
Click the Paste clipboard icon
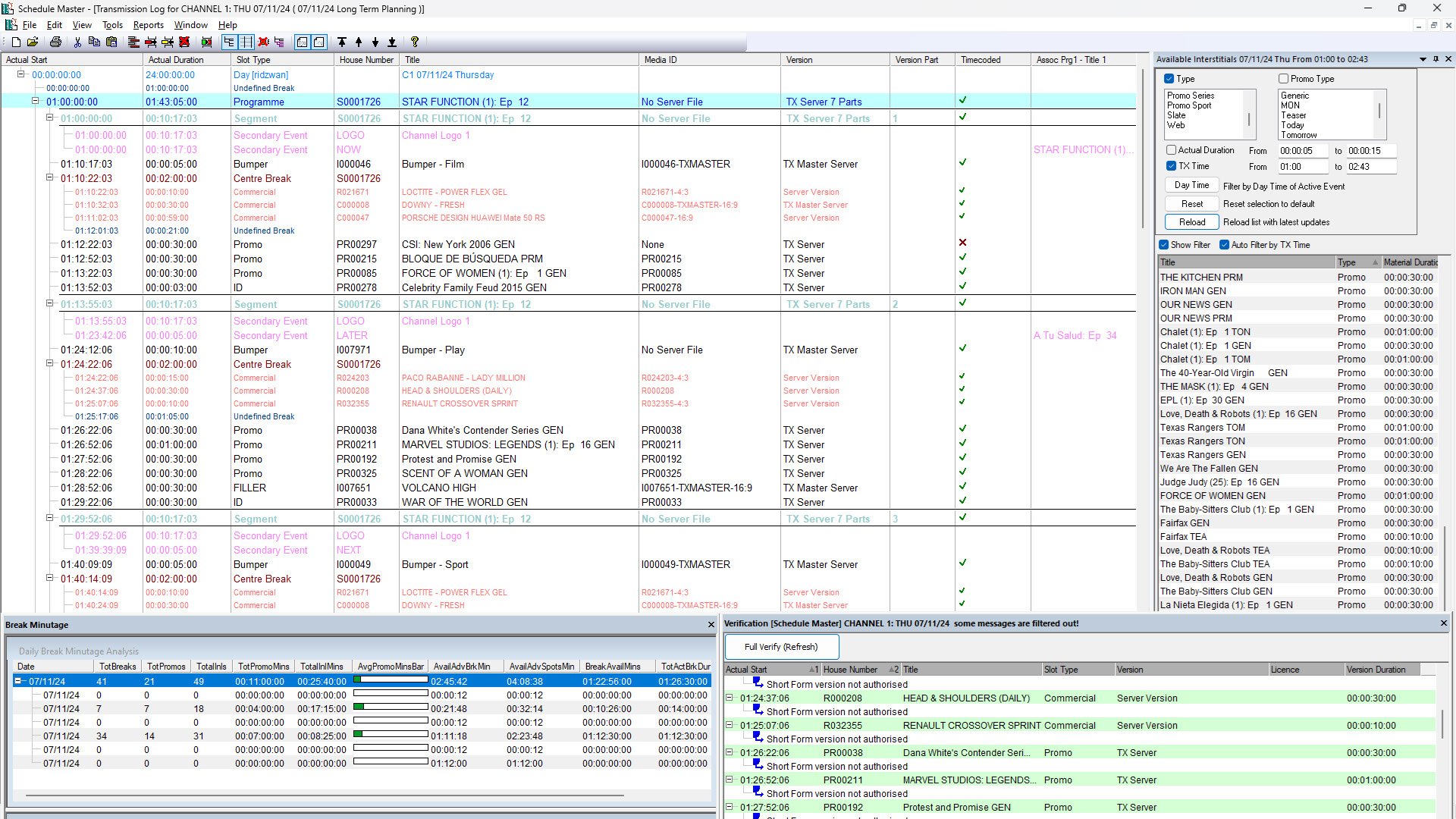tap(111, 42)
